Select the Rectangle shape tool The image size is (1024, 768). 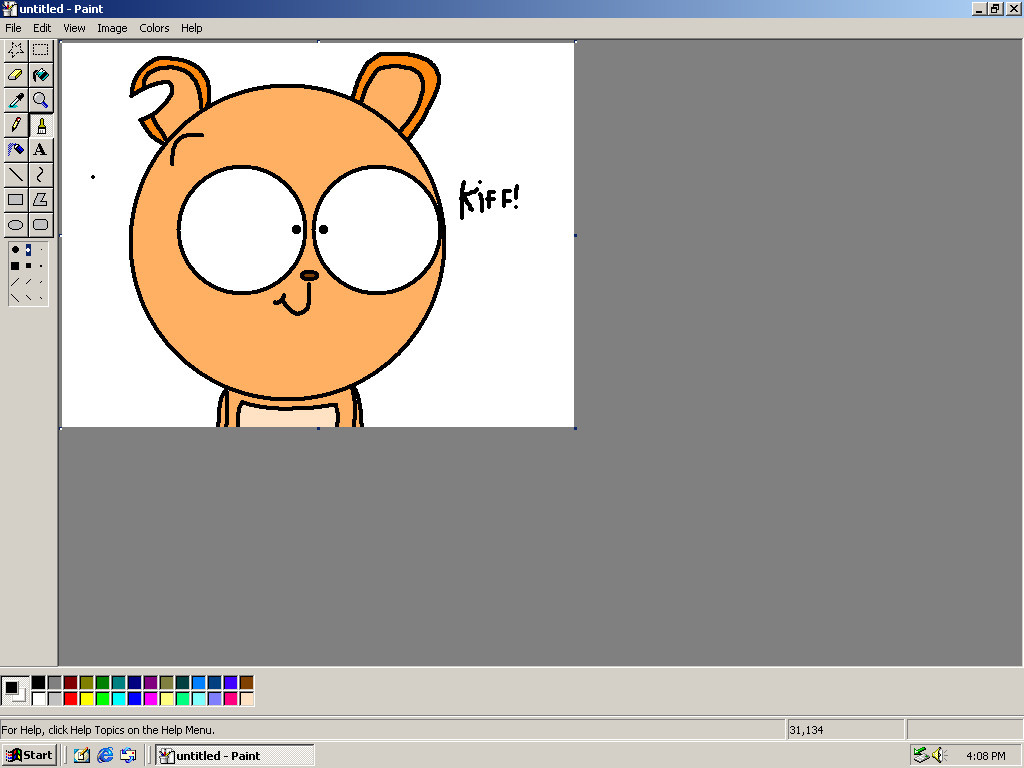(16, 199)
